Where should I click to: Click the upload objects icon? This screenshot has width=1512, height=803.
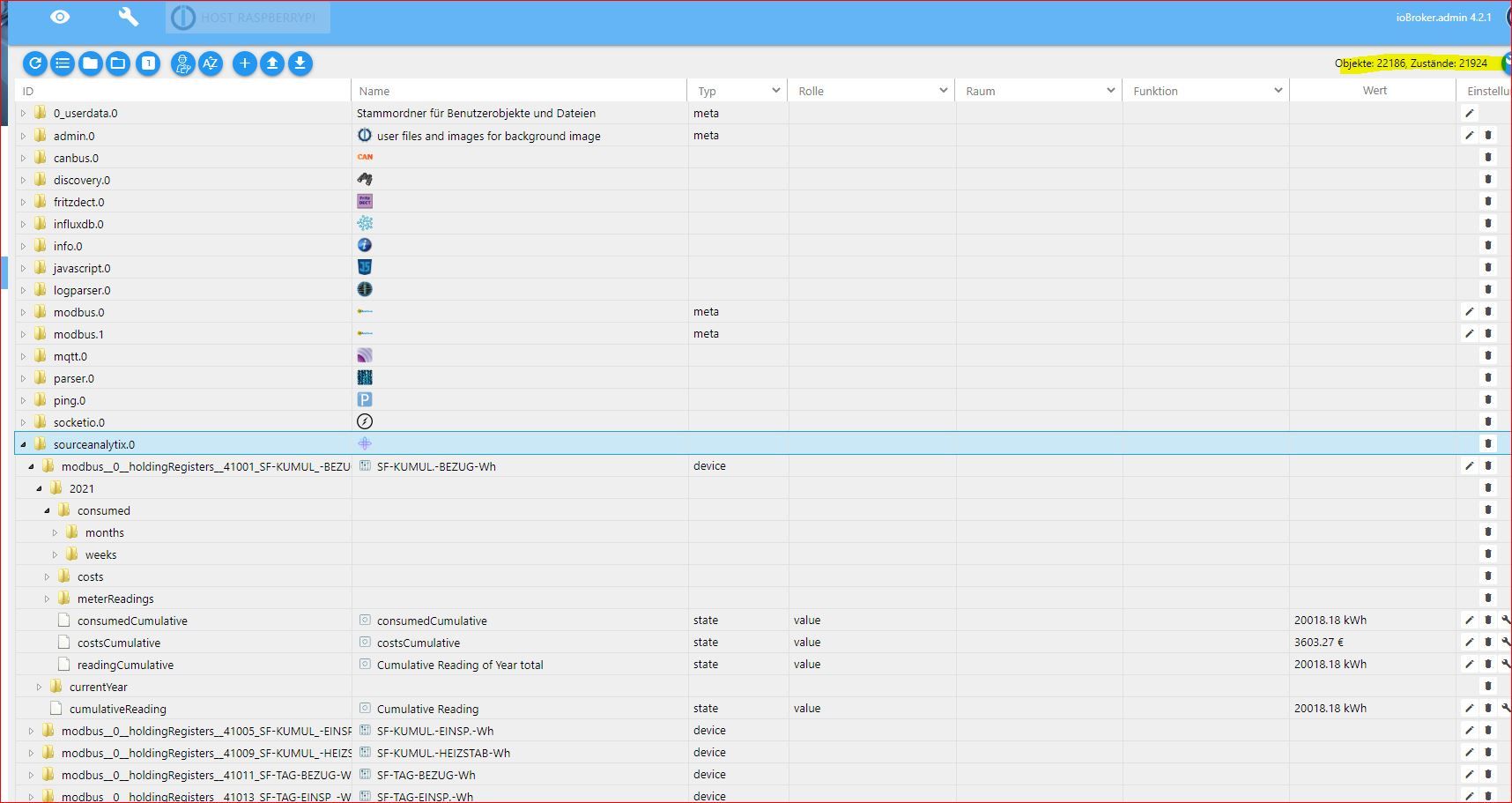272,63
